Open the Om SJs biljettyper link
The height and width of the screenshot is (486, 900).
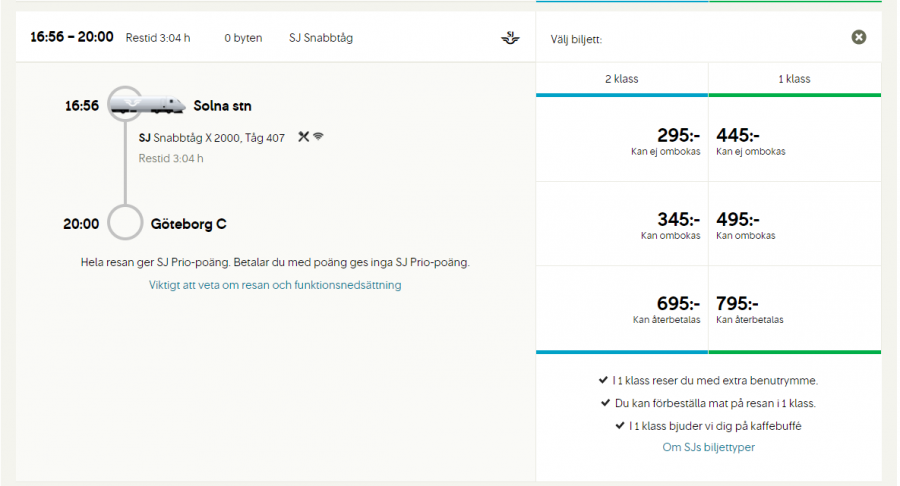pos(708,448)
